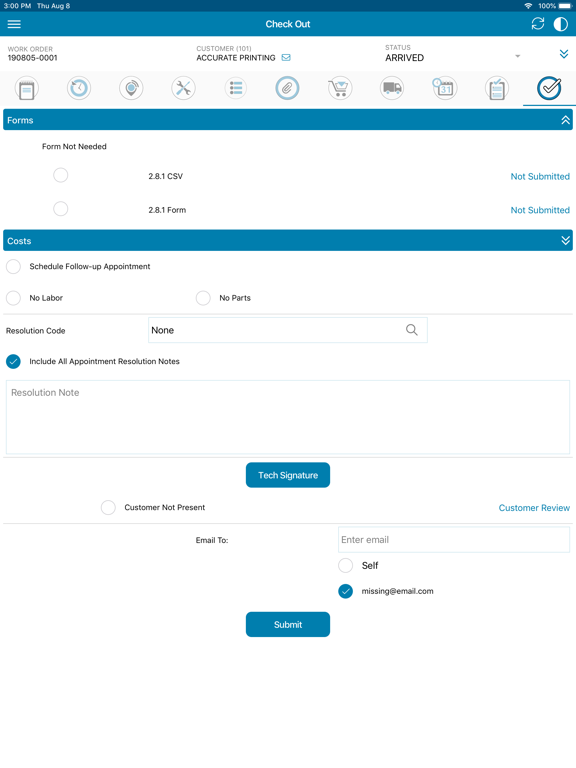
Task: Open the calendar schedule tab icon
Action: (444, 89)
